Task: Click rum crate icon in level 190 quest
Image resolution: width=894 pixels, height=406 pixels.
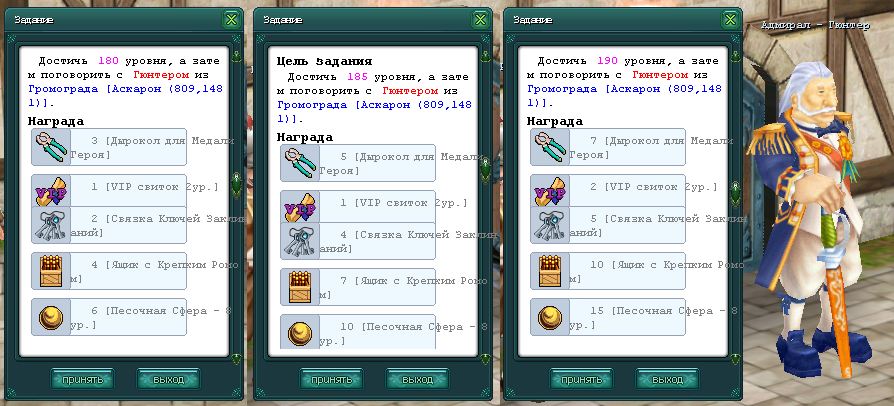Action: [550, 271]
